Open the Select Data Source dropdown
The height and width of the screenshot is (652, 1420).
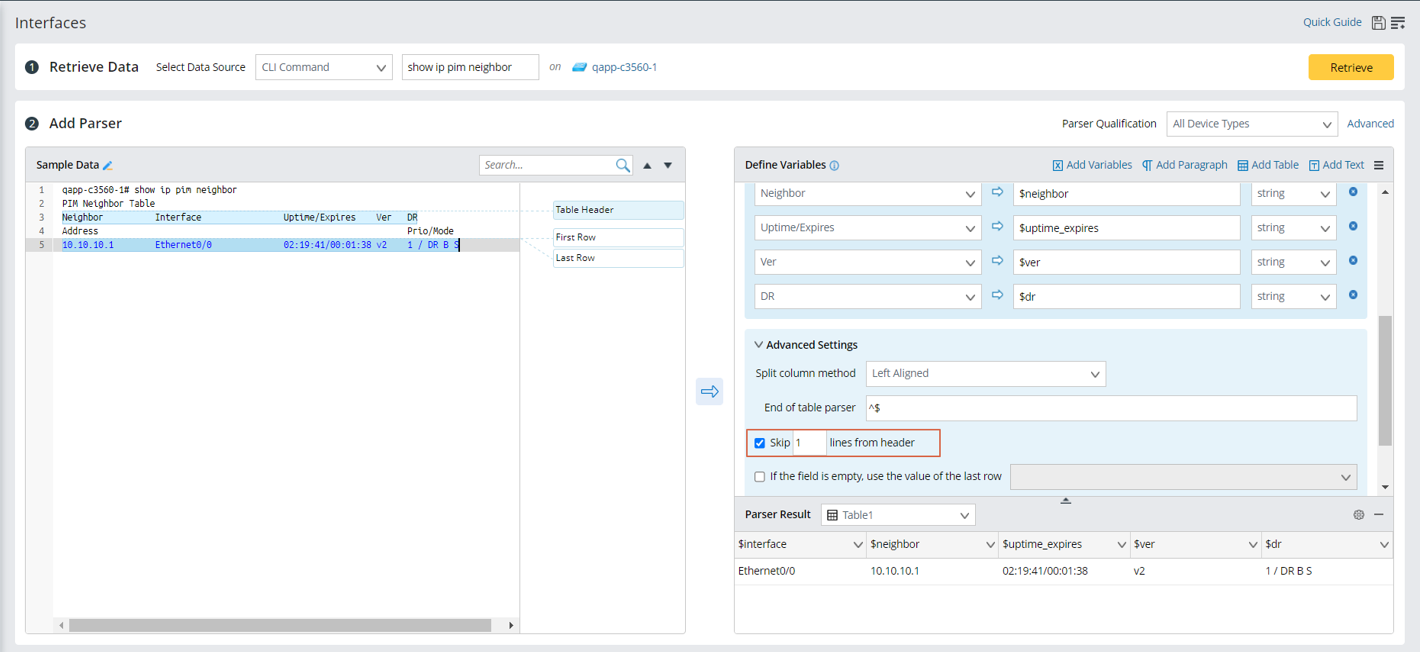(x=323, y=67)
